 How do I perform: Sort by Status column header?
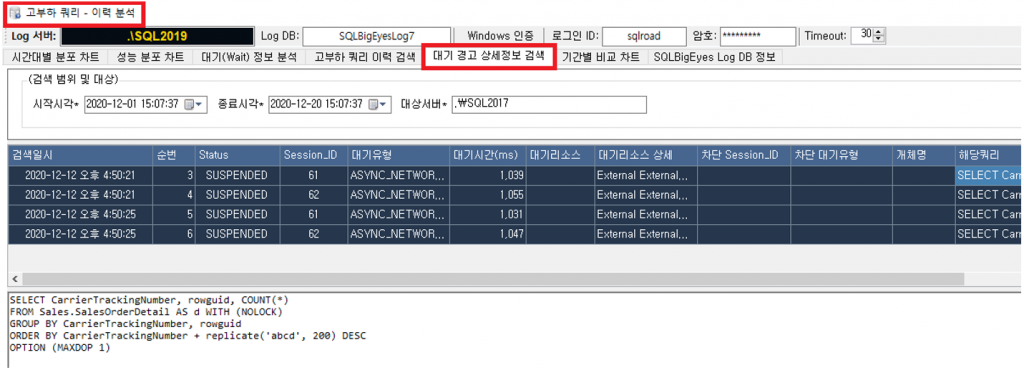237,155
